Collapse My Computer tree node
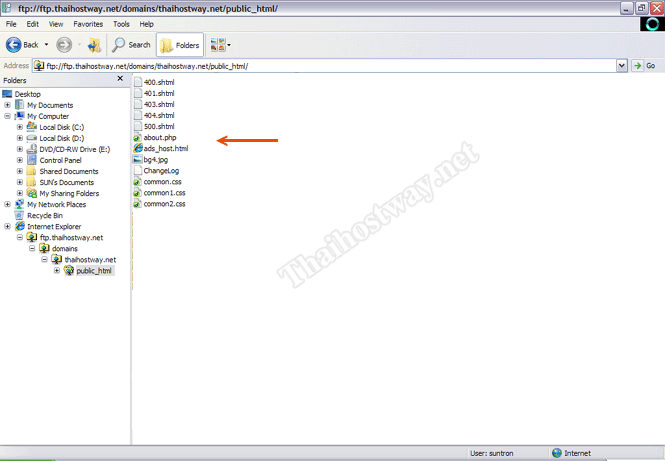 pos(7,116)
